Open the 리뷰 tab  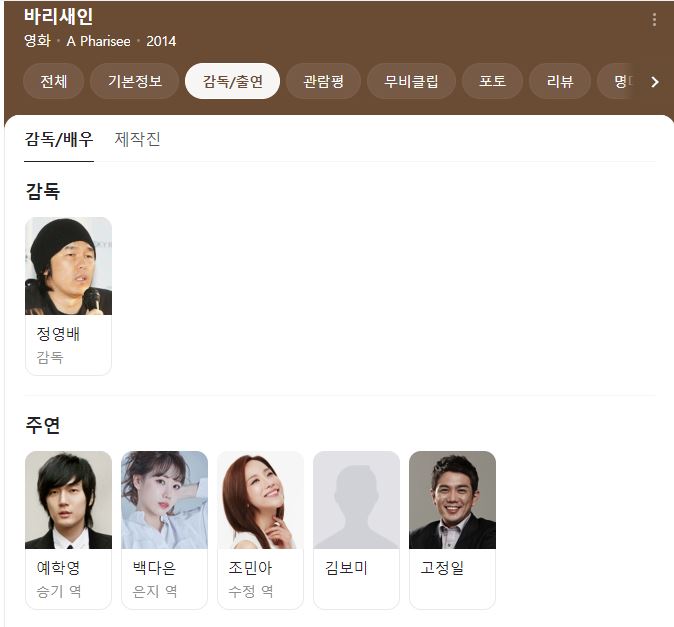[560, 81]
